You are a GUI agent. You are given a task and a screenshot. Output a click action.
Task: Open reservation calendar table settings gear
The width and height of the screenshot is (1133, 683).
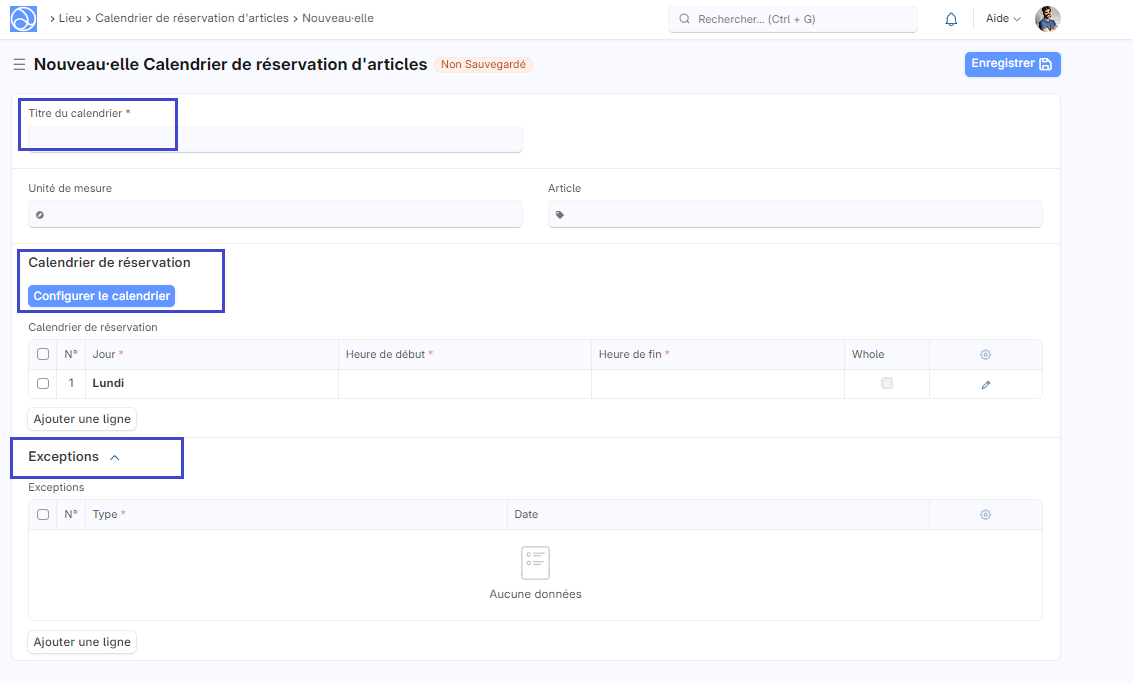[x=985, y=355]
